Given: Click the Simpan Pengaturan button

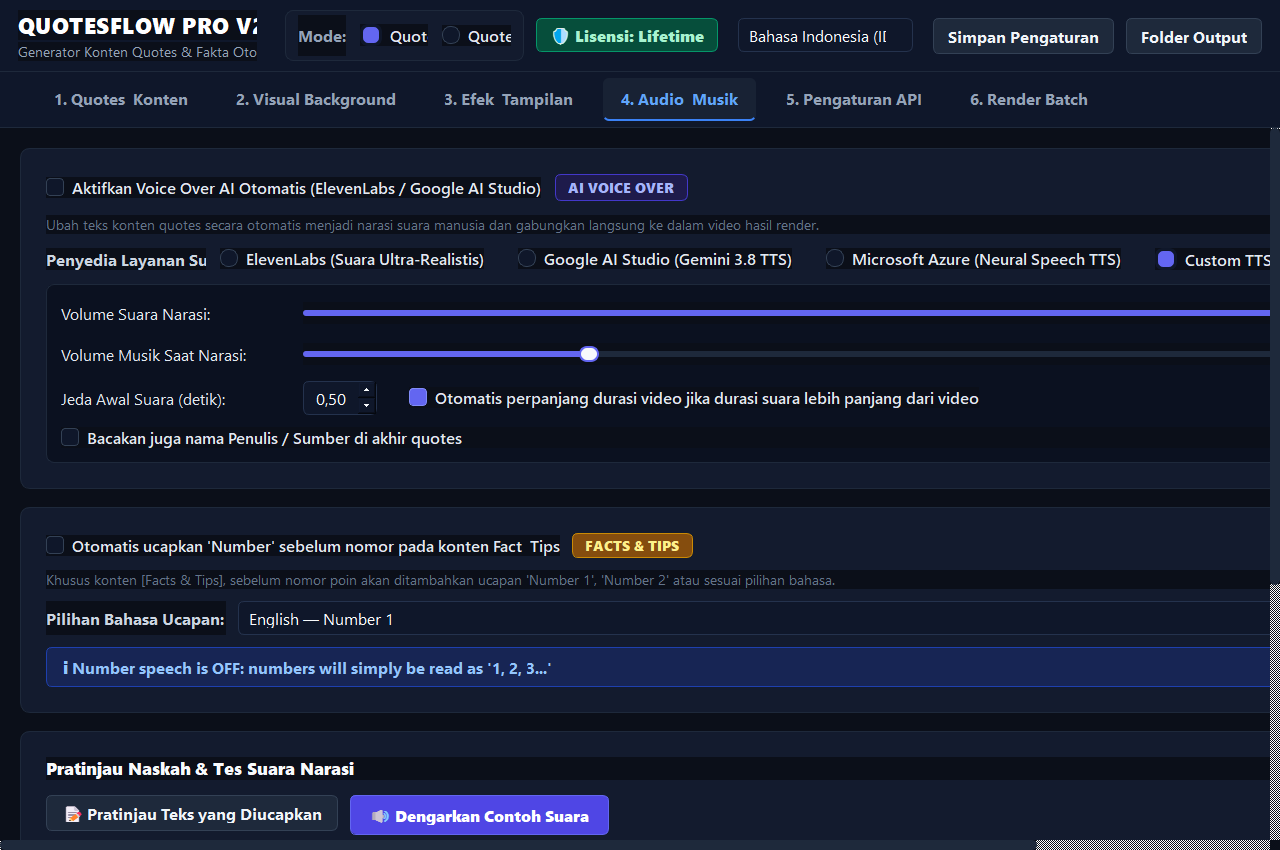Looking at the screenshot, I should click(x=1023, y=37).
